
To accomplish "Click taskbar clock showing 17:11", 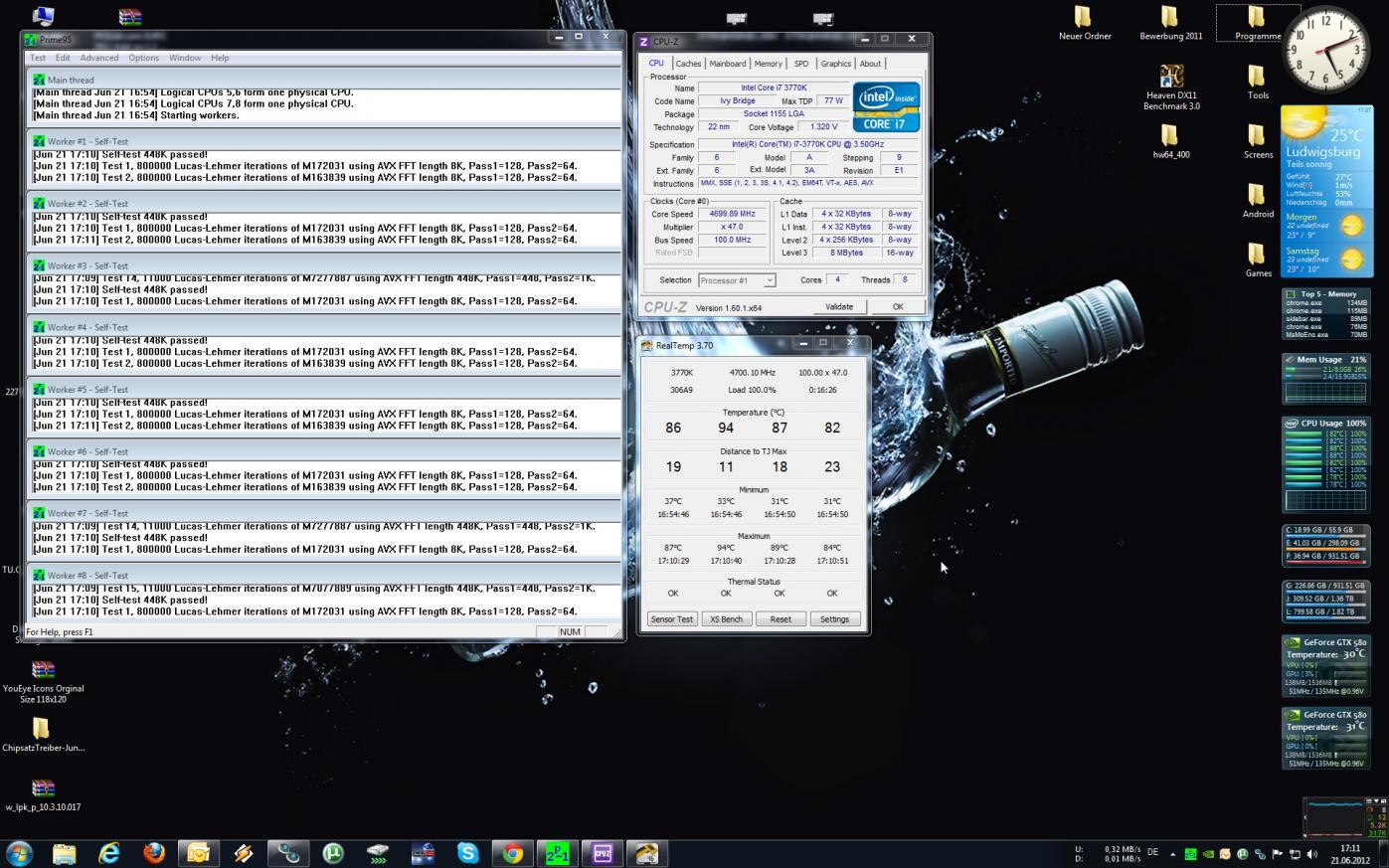I will 1348,854.
